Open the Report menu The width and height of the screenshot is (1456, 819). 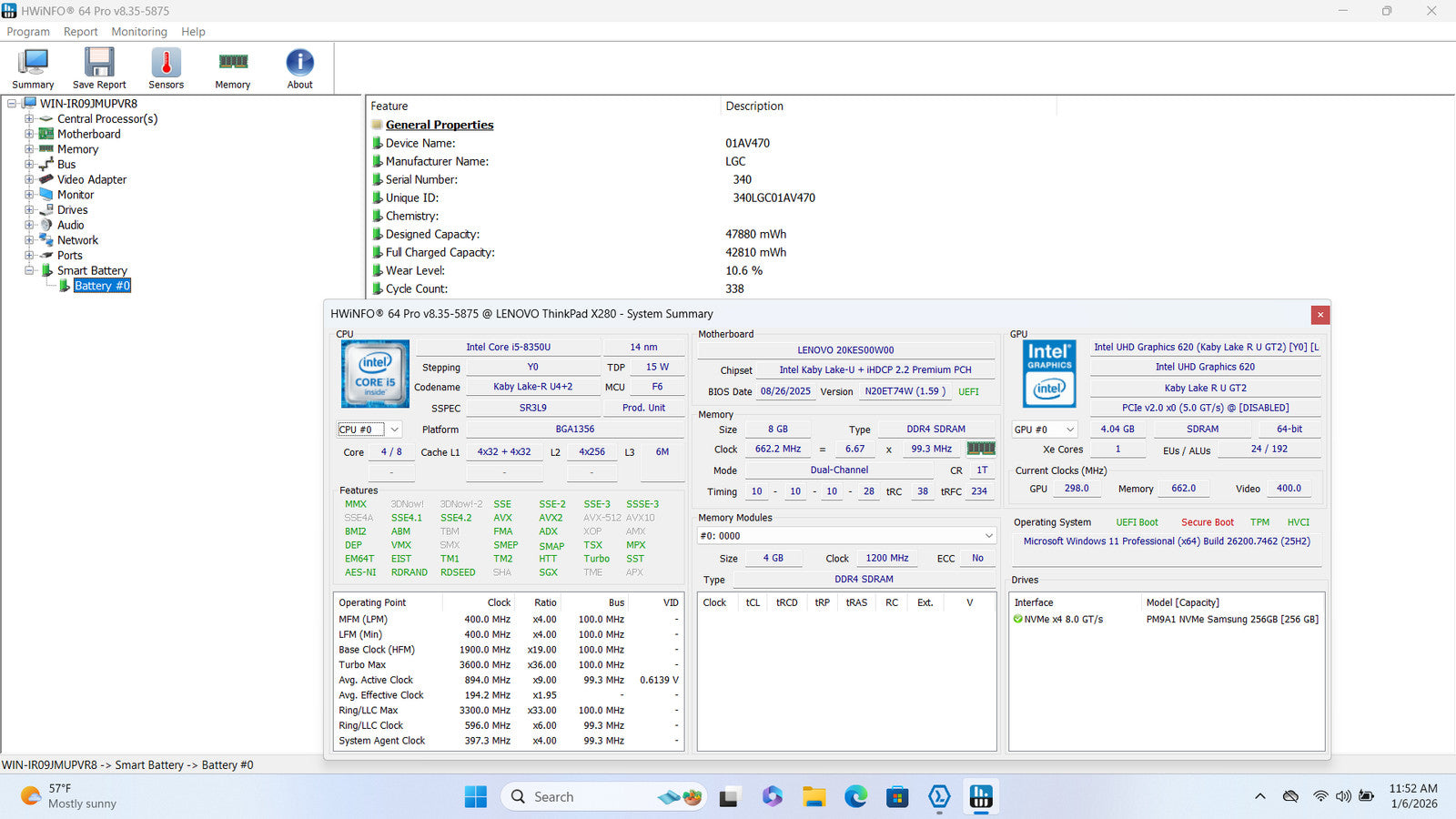(x=80, y=32)
